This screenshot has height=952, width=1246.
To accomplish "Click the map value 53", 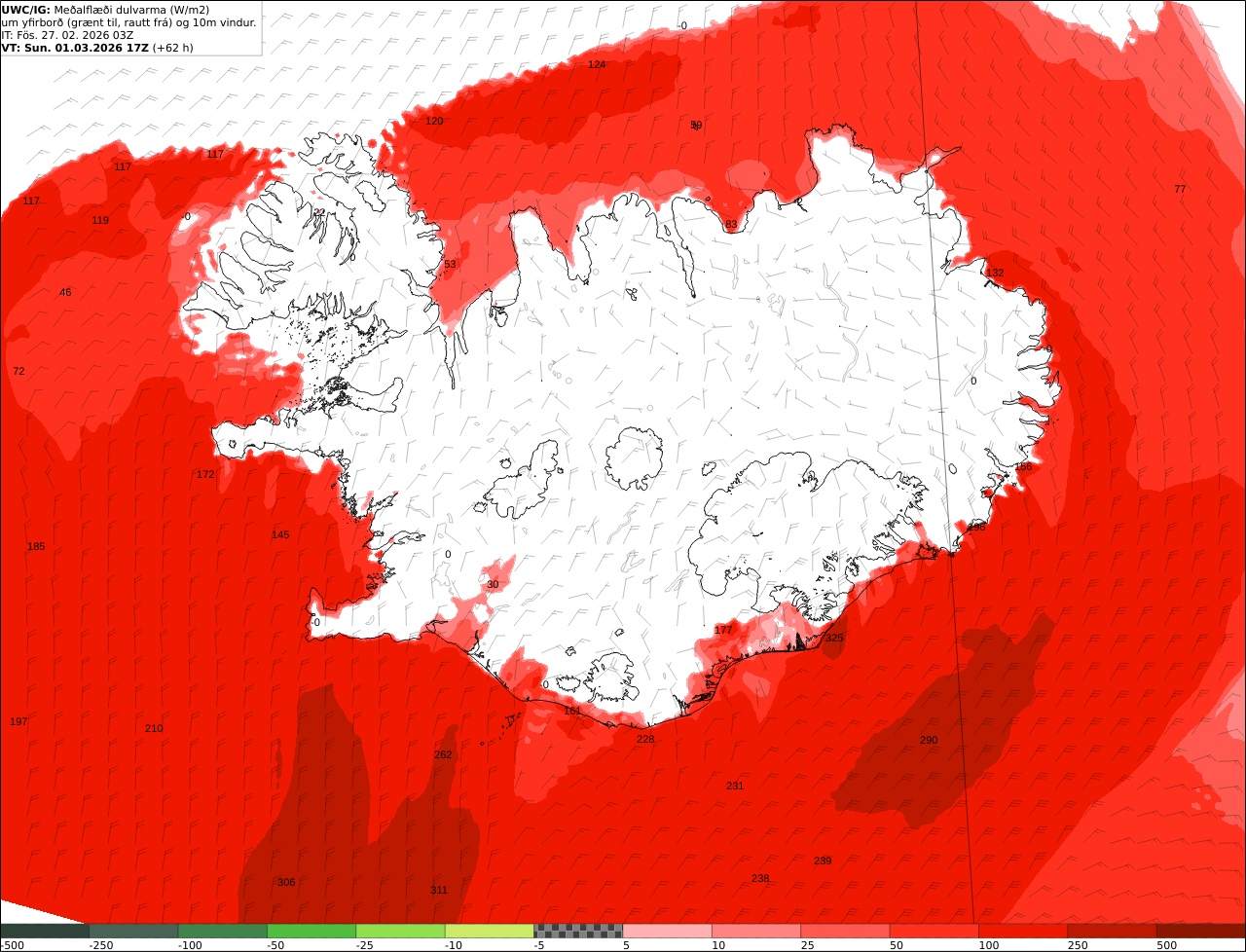I will [450, 264].
